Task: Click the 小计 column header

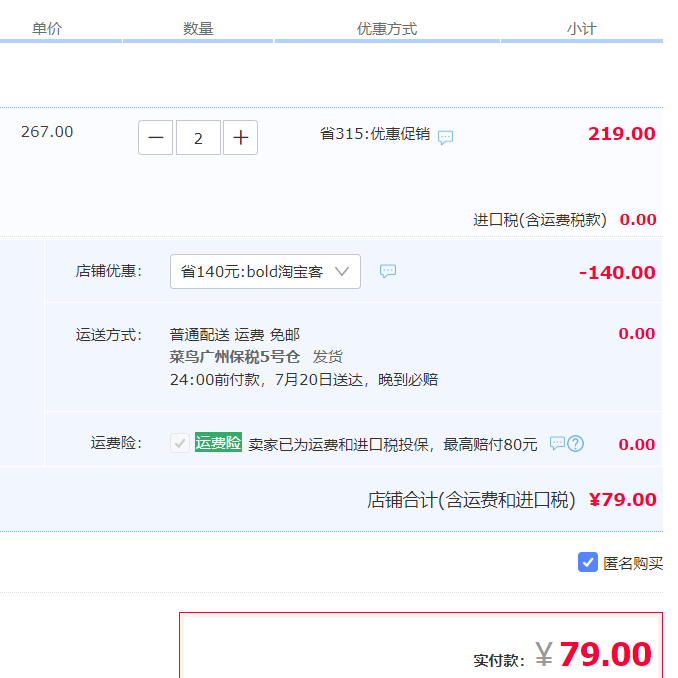Action: point(581,29)
